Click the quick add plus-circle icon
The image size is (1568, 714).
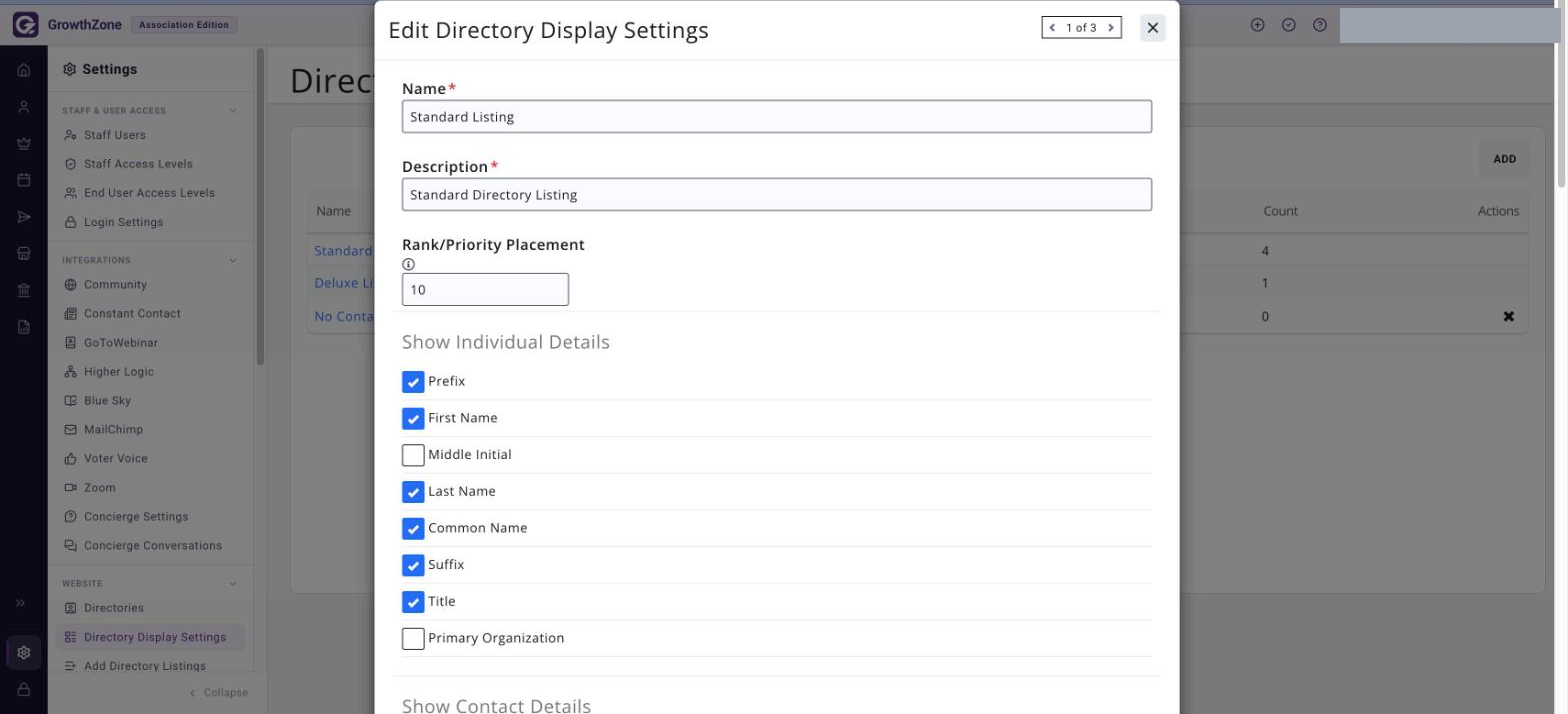tap(1258, 25)
